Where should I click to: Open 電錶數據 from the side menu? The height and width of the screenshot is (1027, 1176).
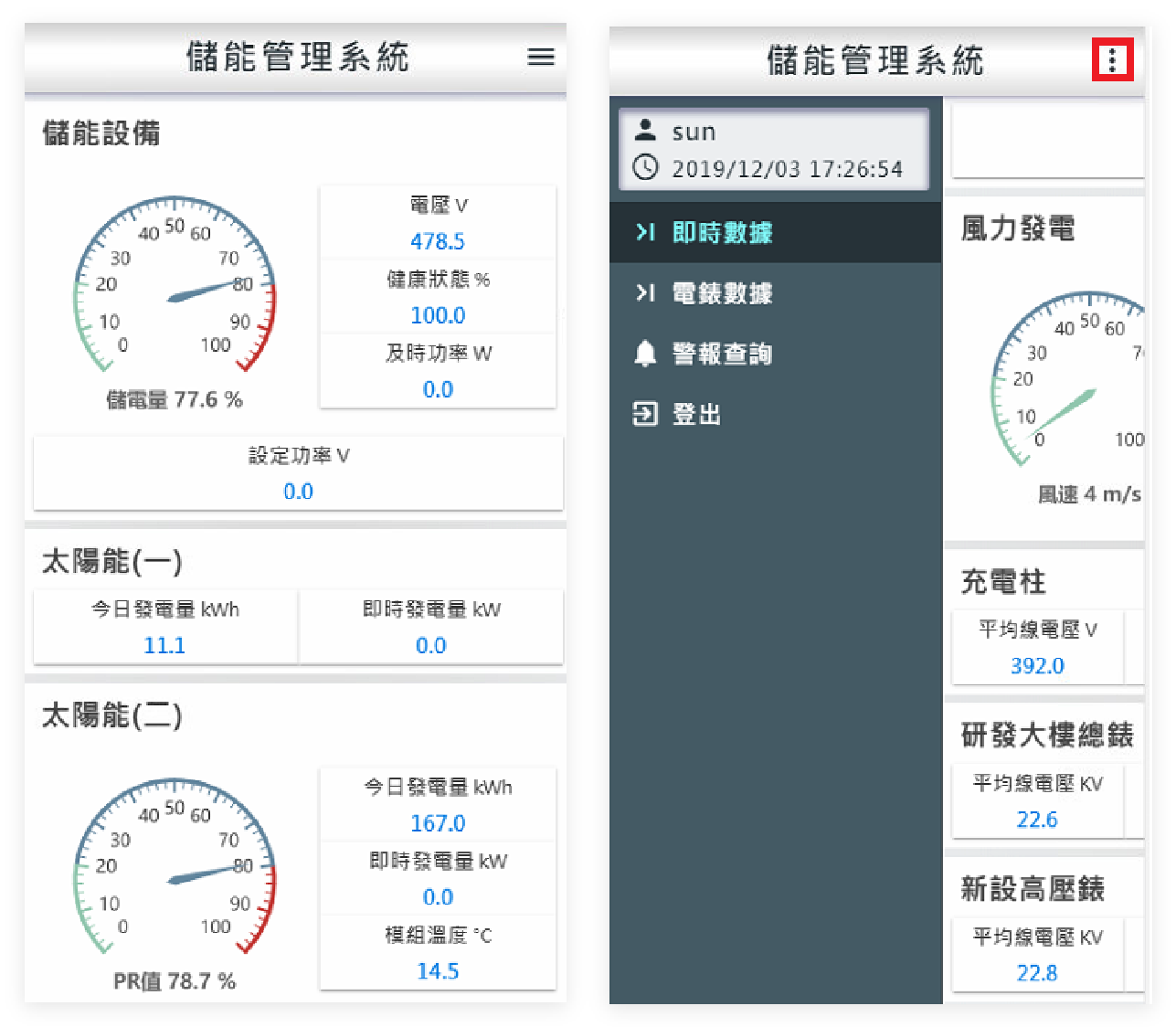(x=722, y=293)
